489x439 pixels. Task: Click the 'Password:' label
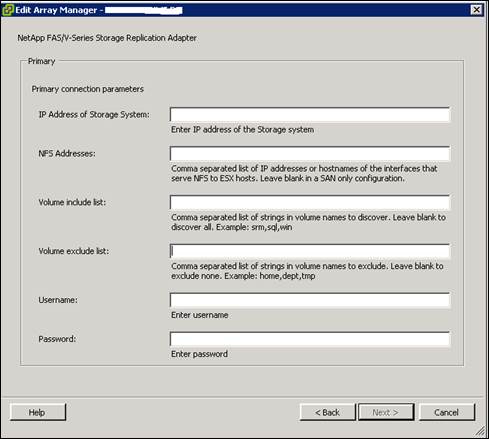coord(57,339)
